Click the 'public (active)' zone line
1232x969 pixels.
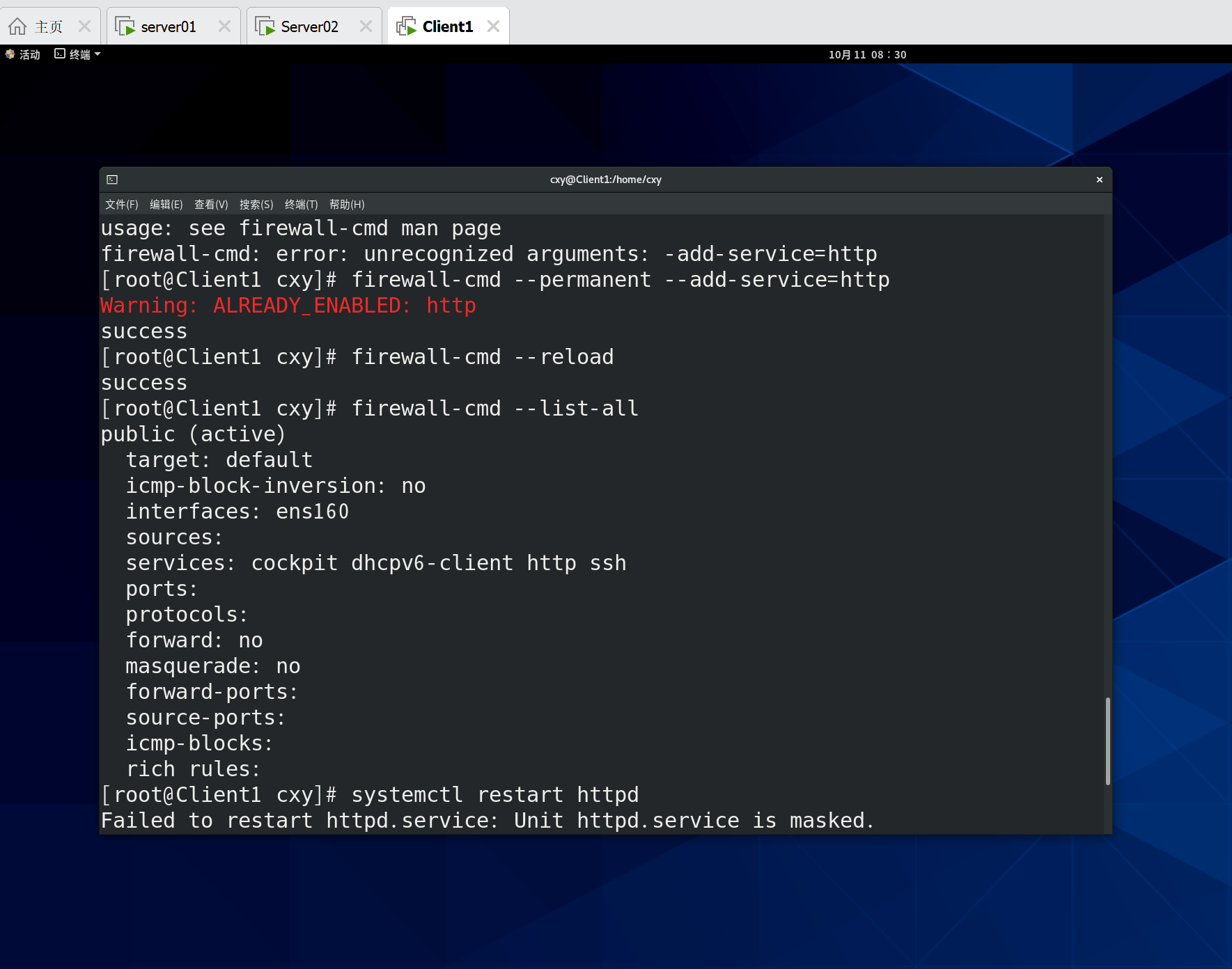pos(194,434)
